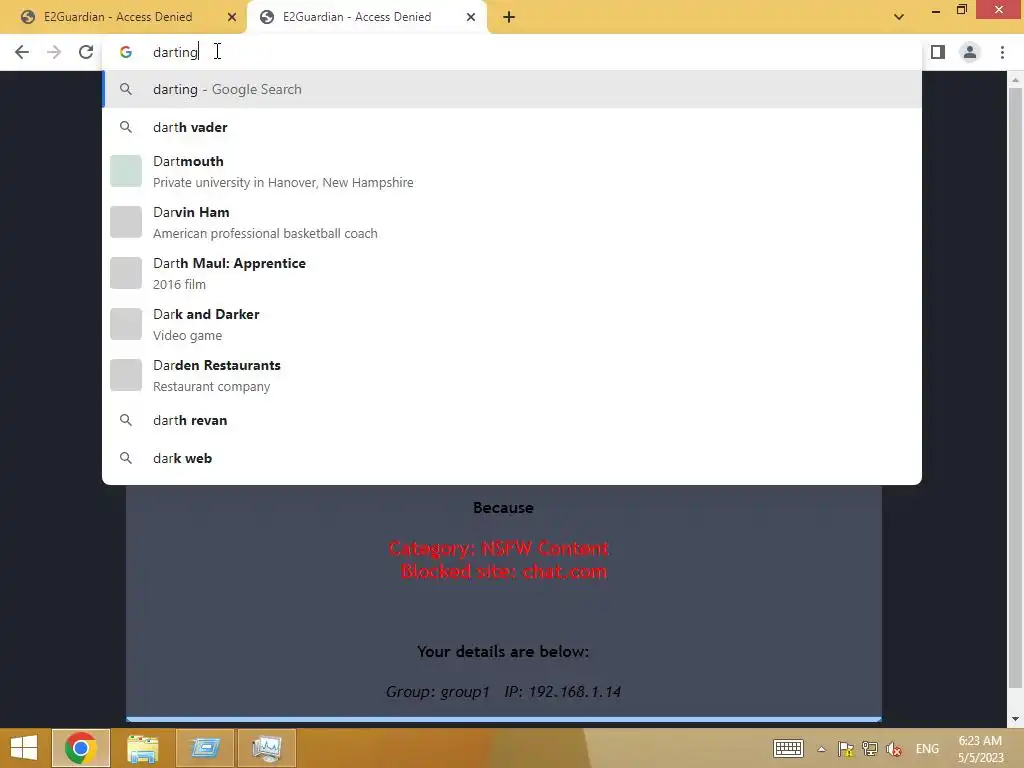This screenshot has width=1024, height=768.
Task: Click the 'Category: NSFW Content' text
Action: pos(499,549)
